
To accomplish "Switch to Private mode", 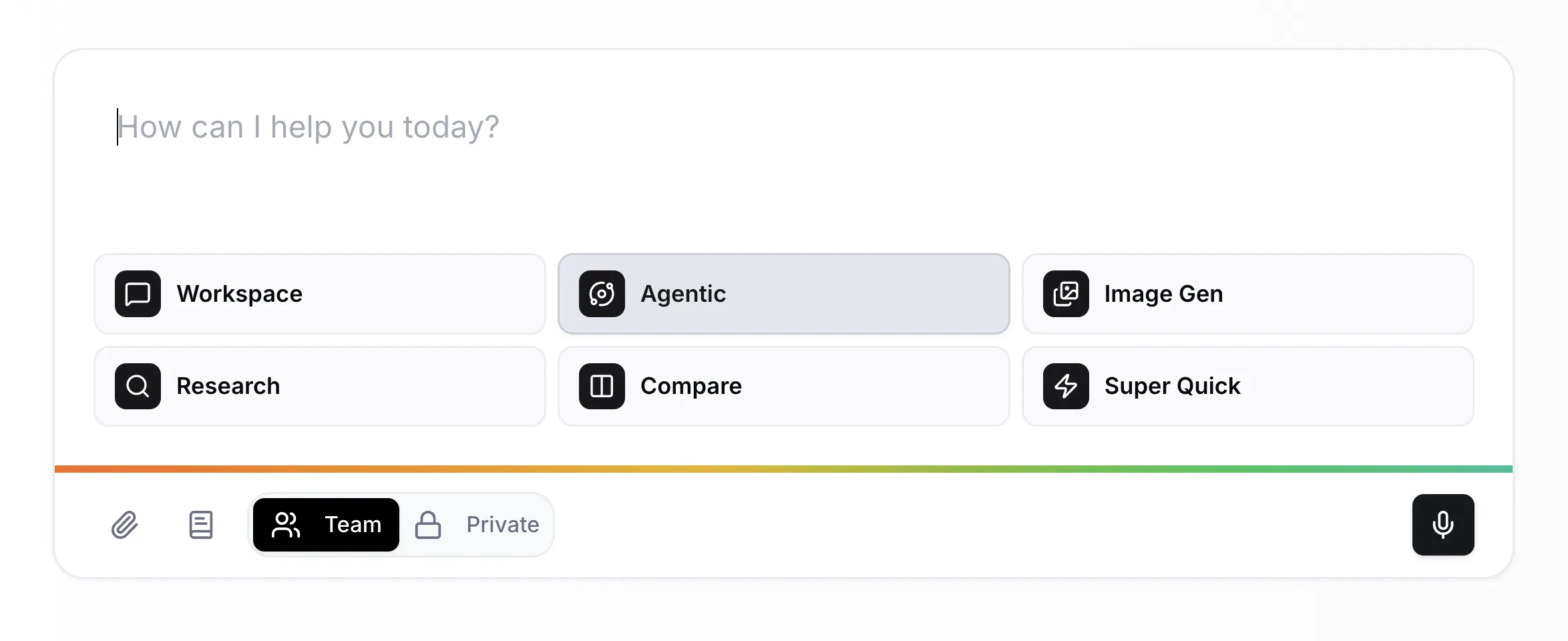I will (502, 525).
